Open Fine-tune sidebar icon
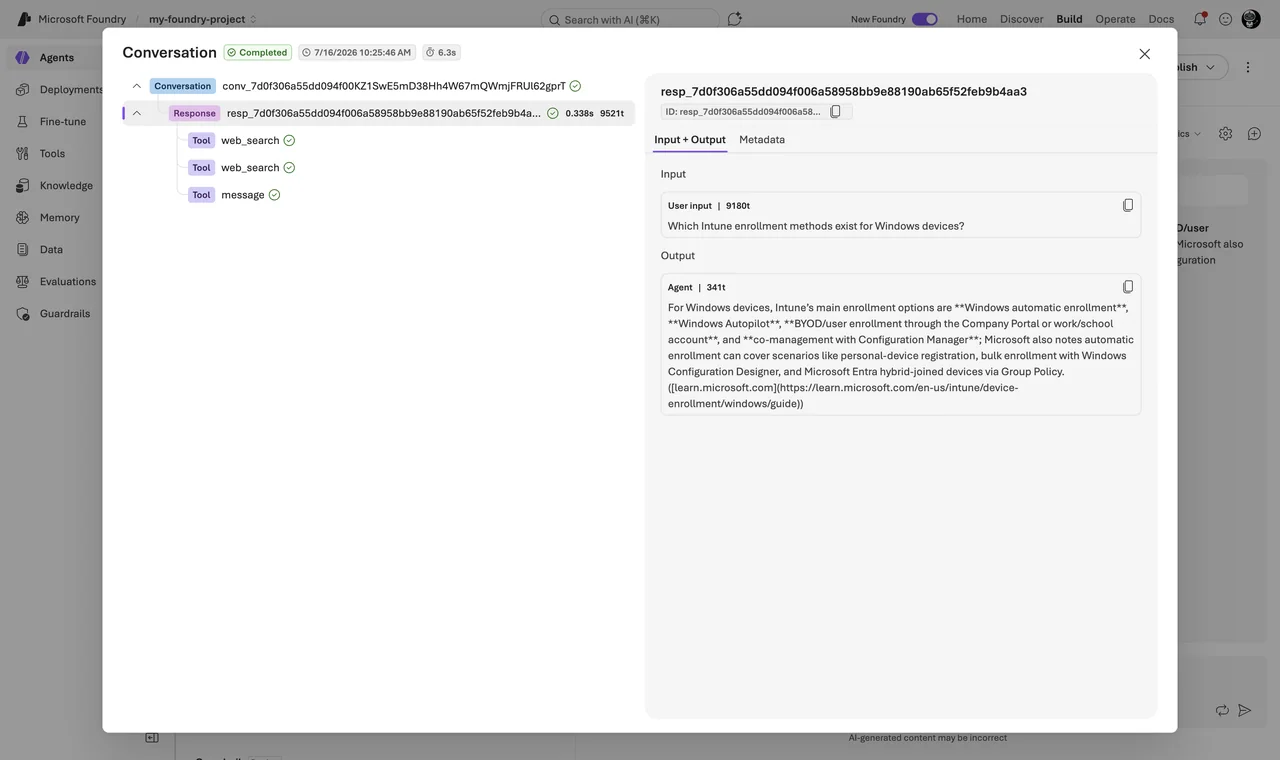Viewport: 1280px width, 760px height. [x=23, y=122]
